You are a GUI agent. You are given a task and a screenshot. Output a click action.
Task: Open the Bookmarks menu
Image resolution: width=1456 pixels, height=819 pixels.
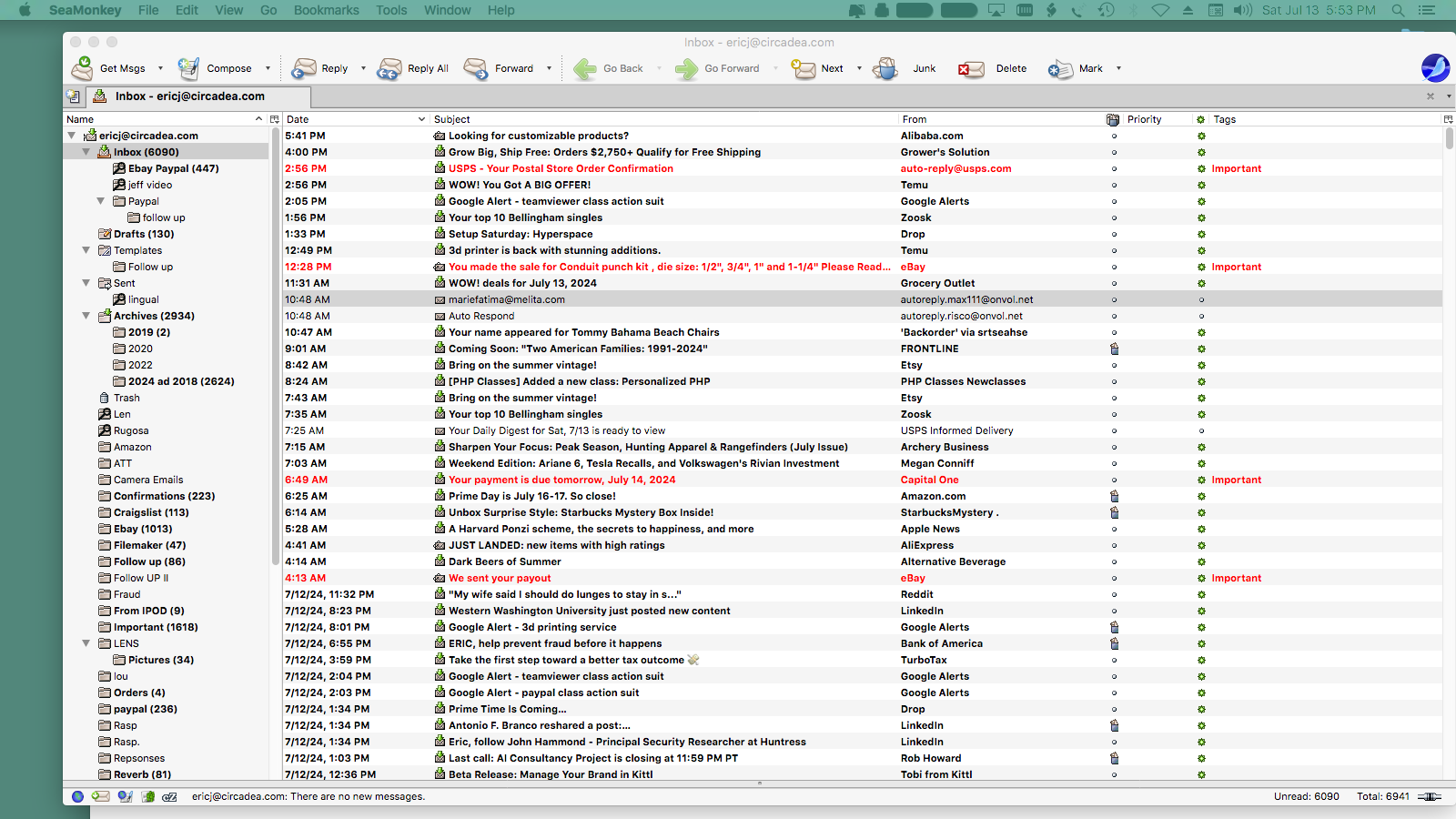point(326,10)
